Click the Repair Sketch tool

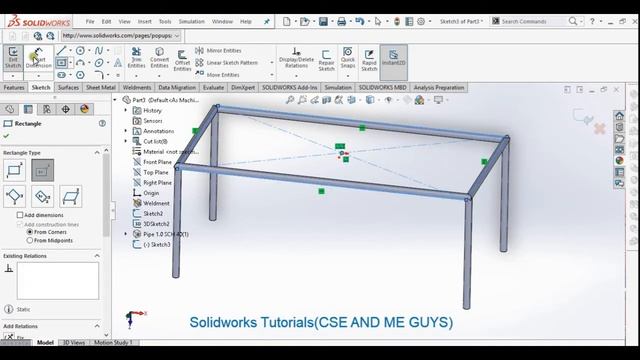tap(326, 60)
